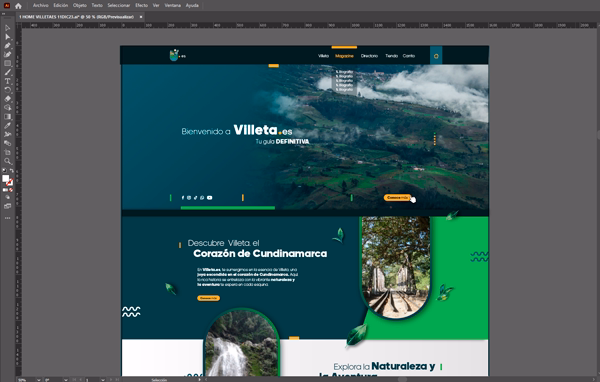Open the Texto menu

tap(97, 5)
